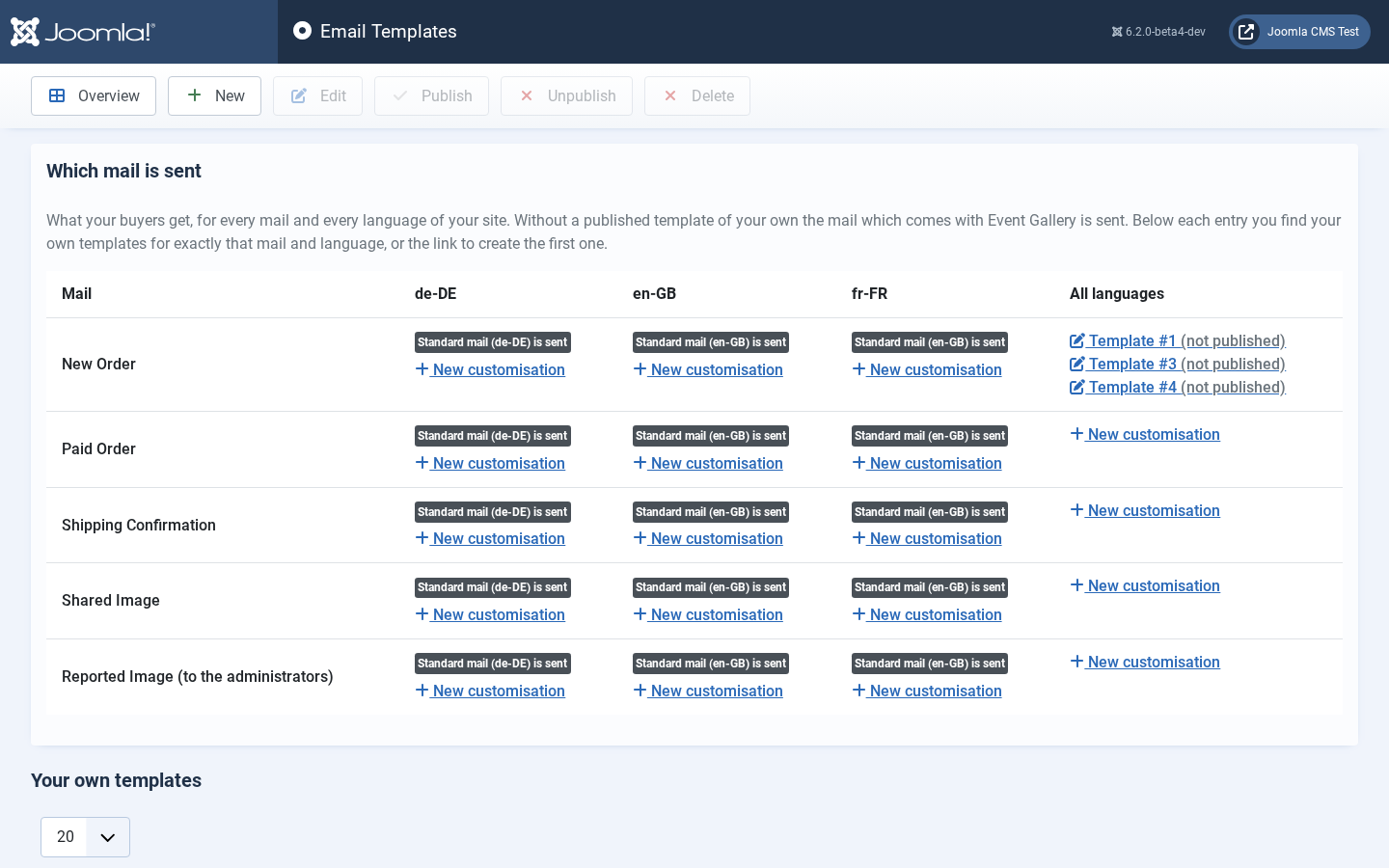
Task: Add Shipping Confirmation customisation for de-DE
Action: tap(490, 538)
